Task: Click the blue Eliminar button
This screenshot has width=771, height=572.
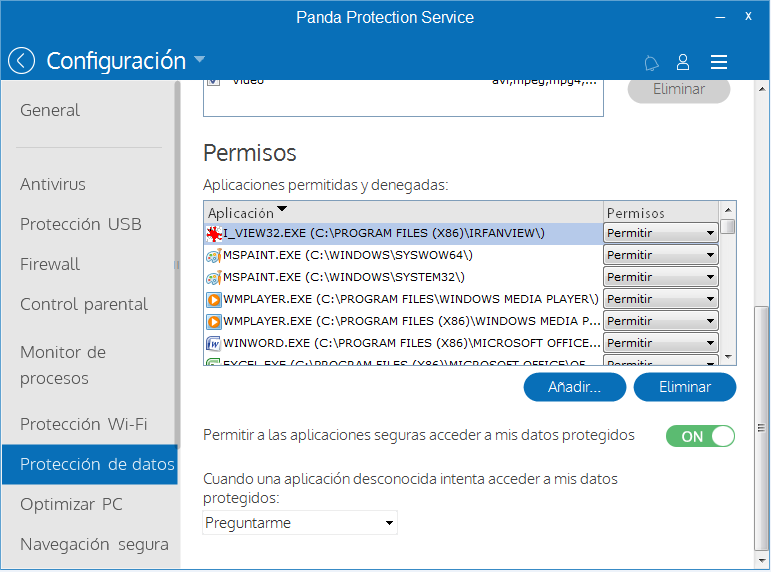Action: tap(685, 387)
